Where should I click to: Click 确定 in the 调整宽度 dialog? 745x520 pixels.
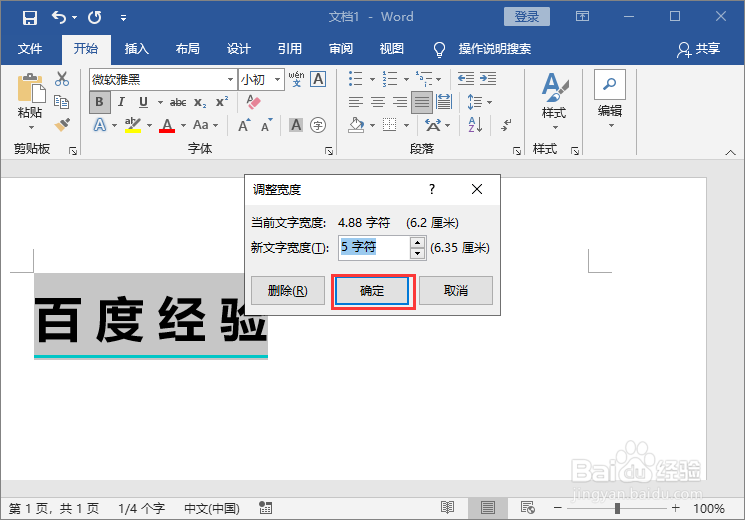[x=372, y=290]
